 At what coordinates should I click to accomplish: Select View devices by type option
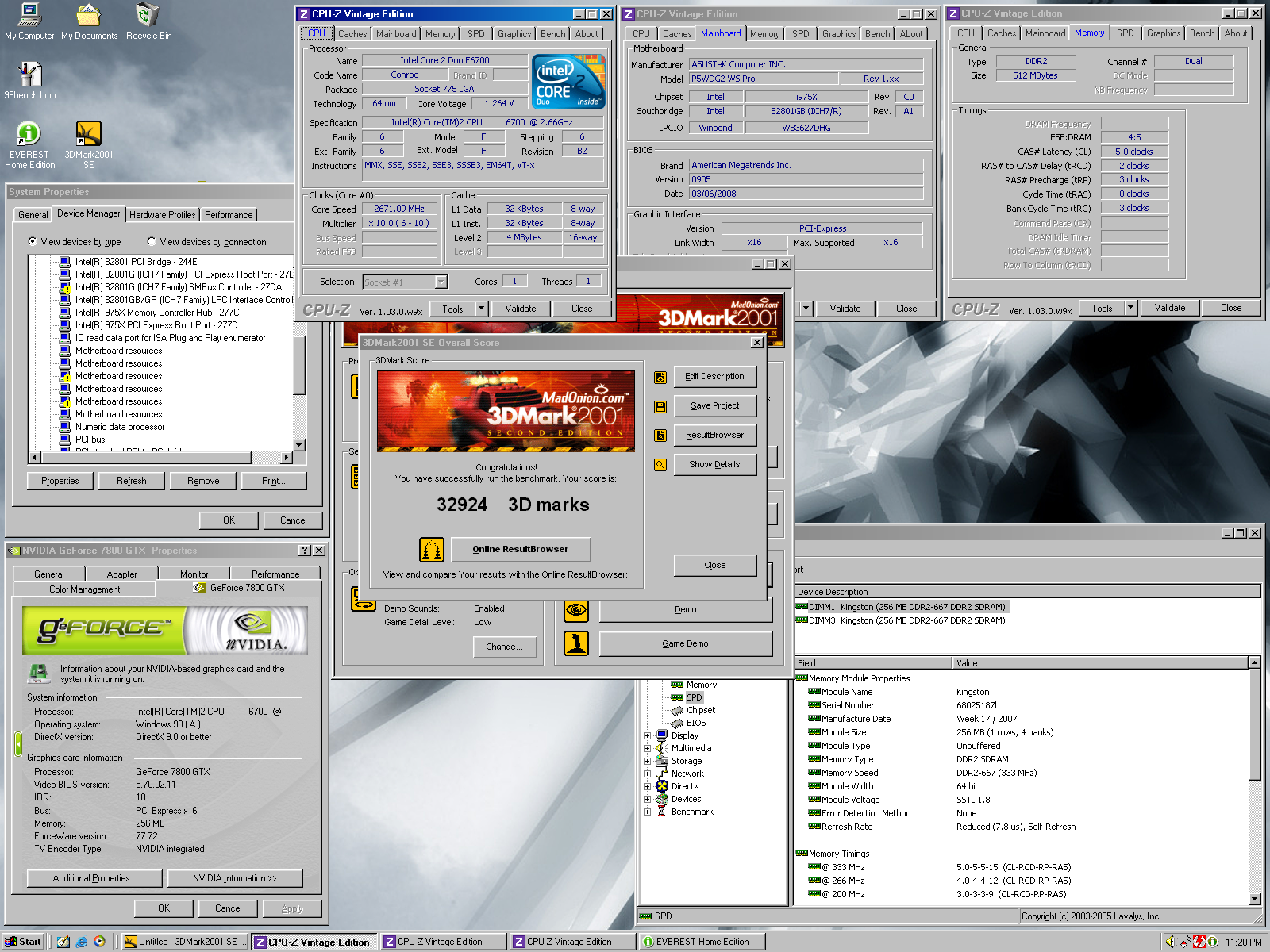coord(33,242)
